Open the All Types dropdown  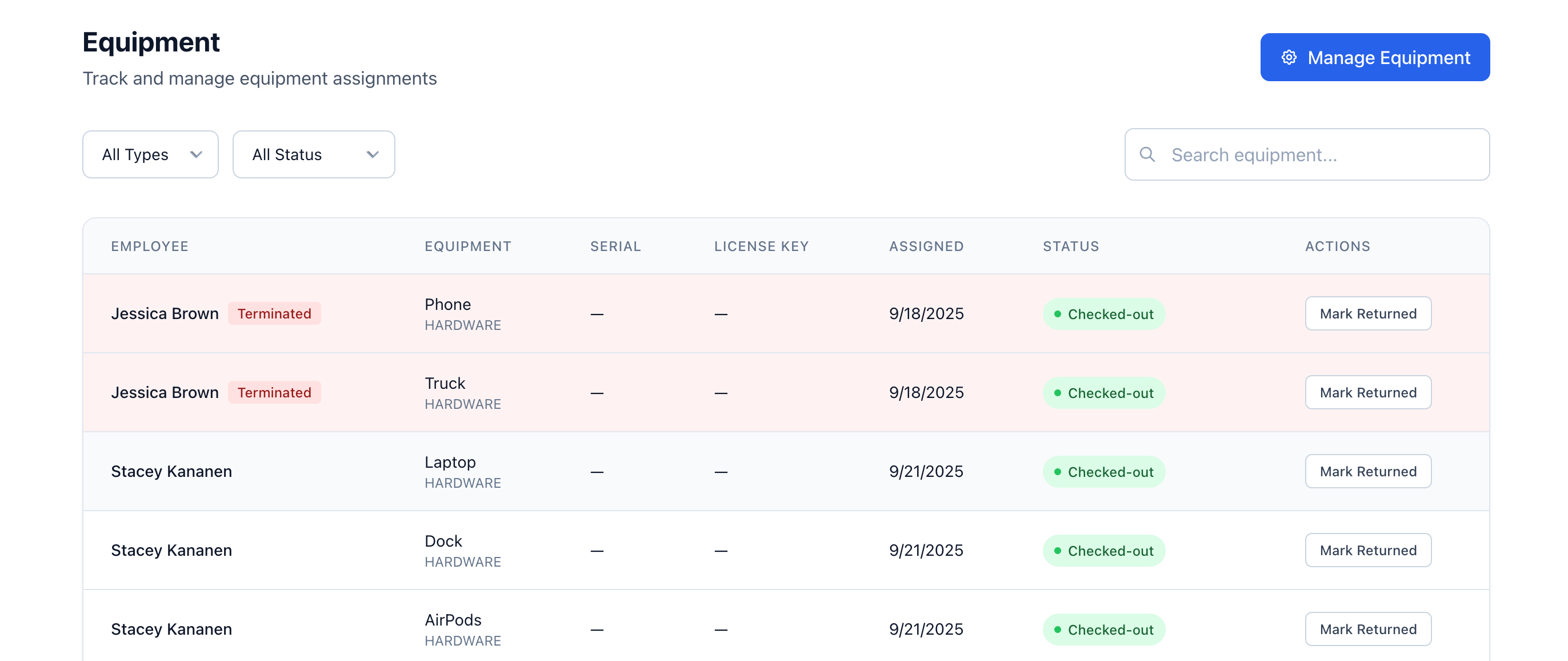[x=150, y=154]
